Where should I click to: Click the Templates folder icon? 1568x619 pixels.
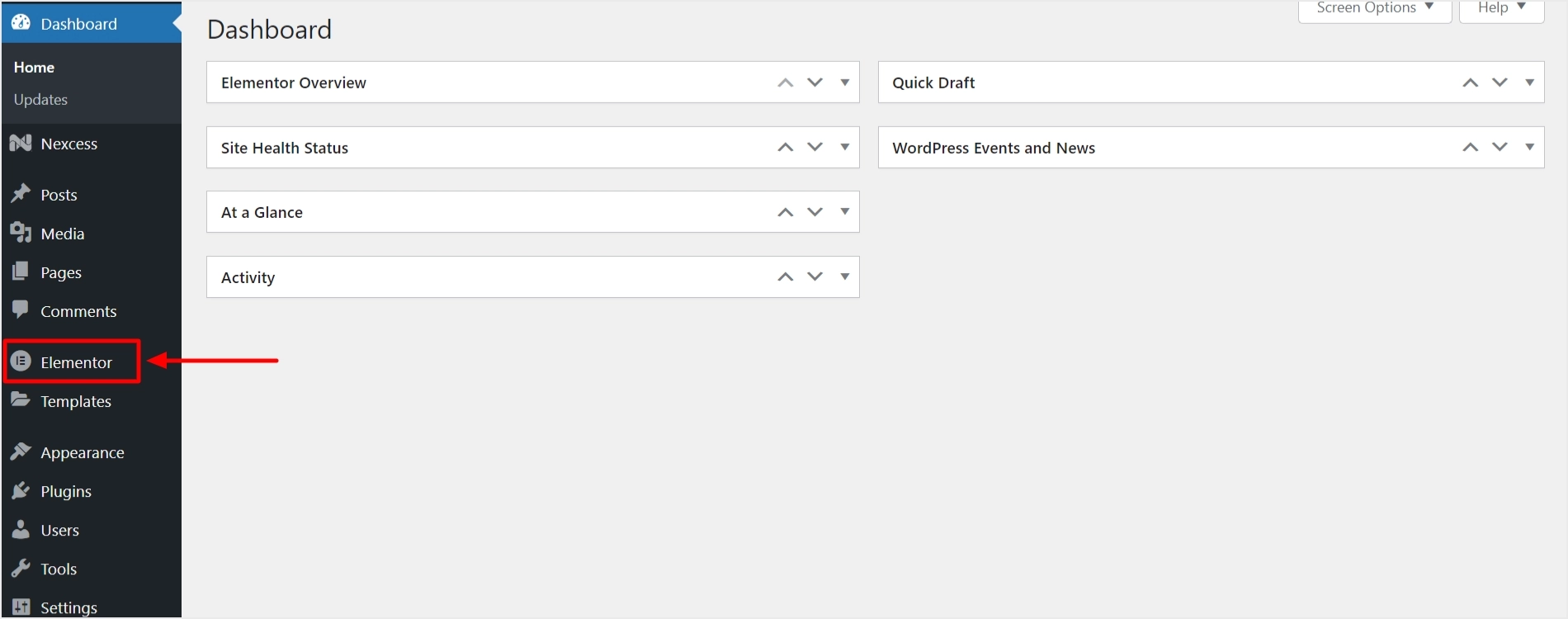pos(21,400)
